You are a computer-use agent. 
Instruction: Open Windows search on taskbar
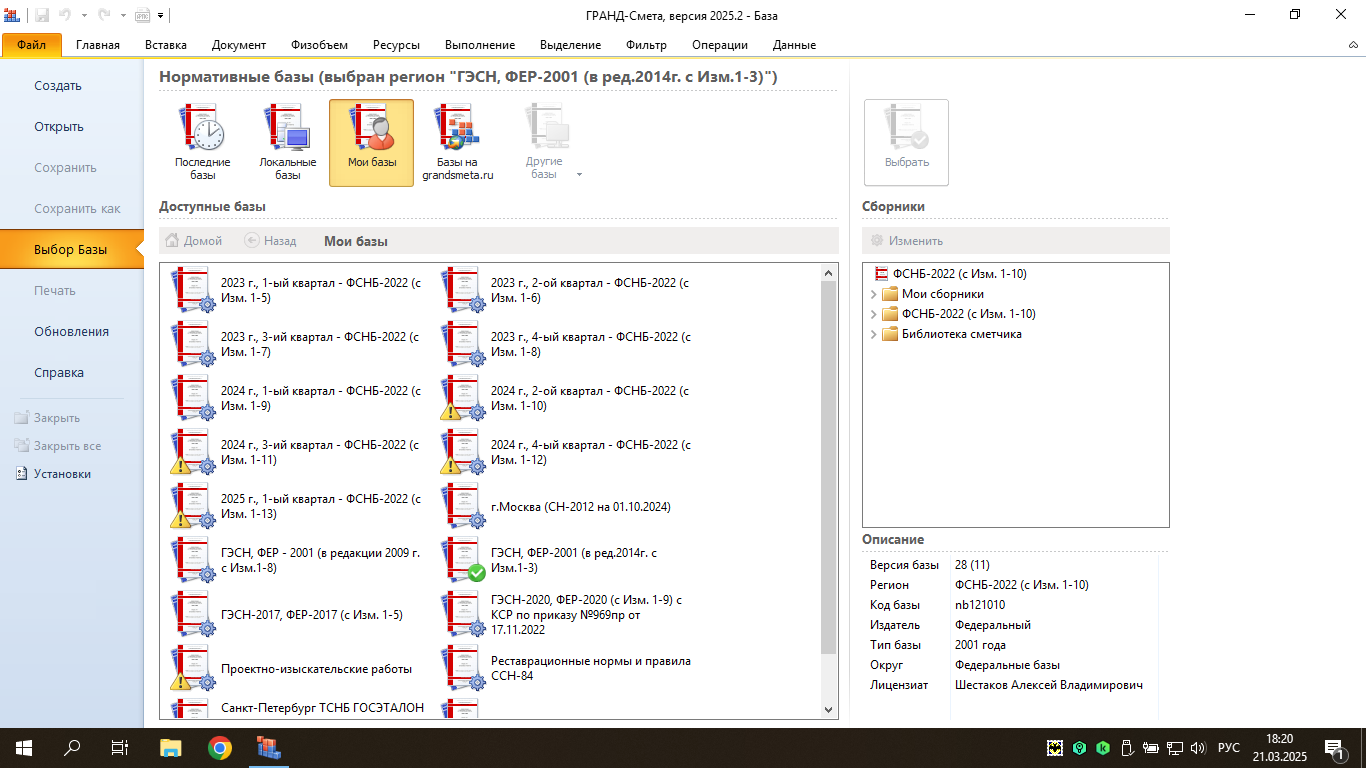tap(72, 748)
